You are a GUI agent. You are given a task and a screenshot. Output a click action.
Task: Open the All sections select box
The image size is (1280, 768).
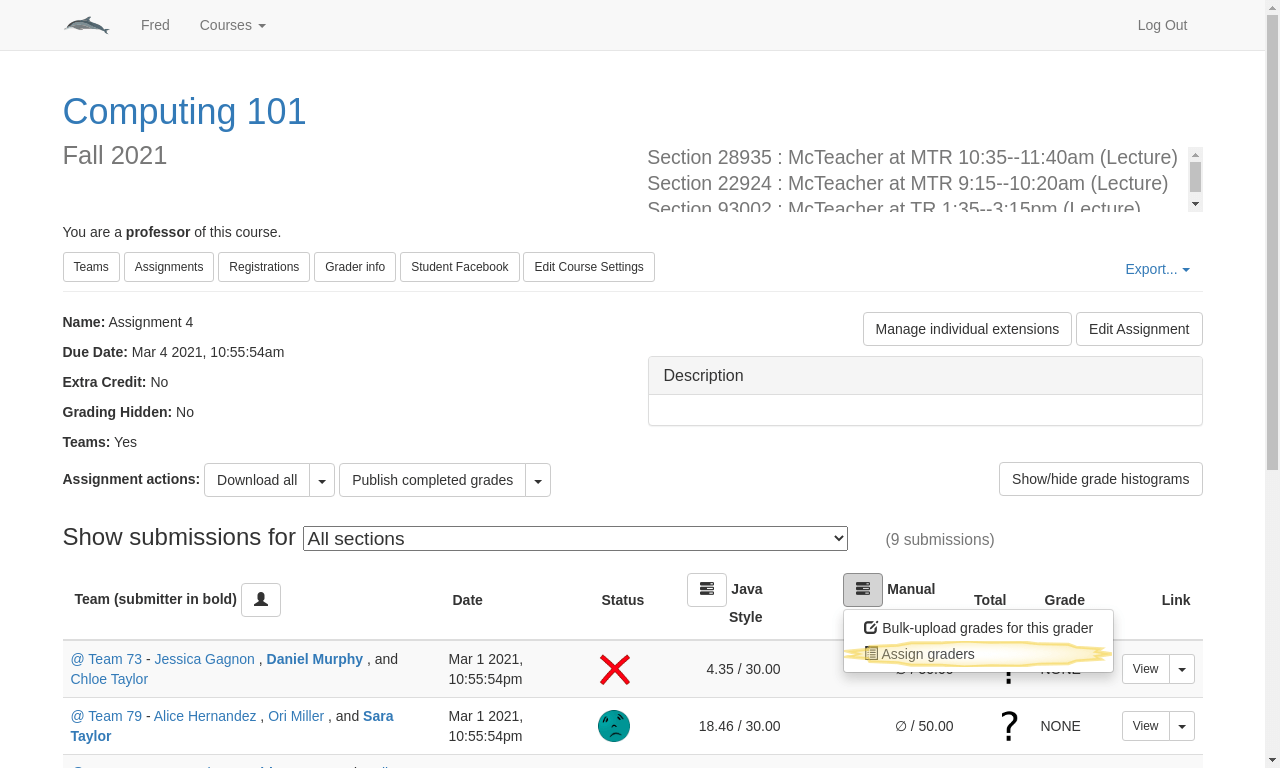tap(575, 538)
